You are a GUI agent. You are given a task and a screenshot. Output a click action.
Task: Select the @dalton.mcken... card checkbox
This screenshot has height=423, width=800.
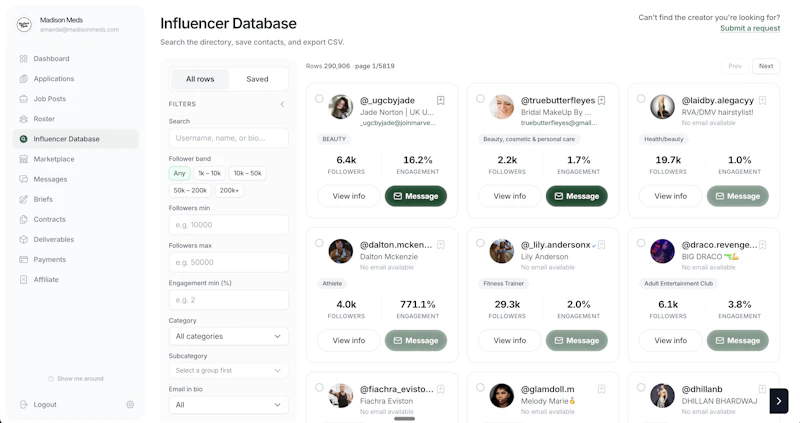pyautogui.click(x=319, y=243)
